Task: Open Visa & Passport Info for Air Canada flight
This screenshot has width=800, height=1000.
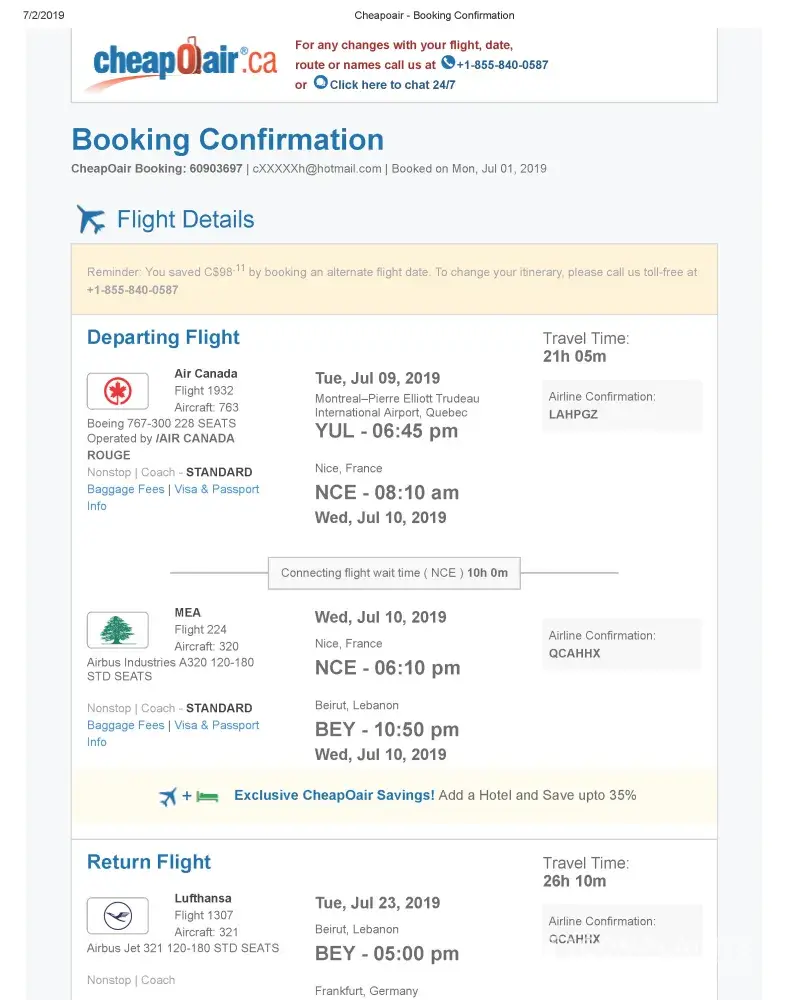Action: tap(216, 489)
